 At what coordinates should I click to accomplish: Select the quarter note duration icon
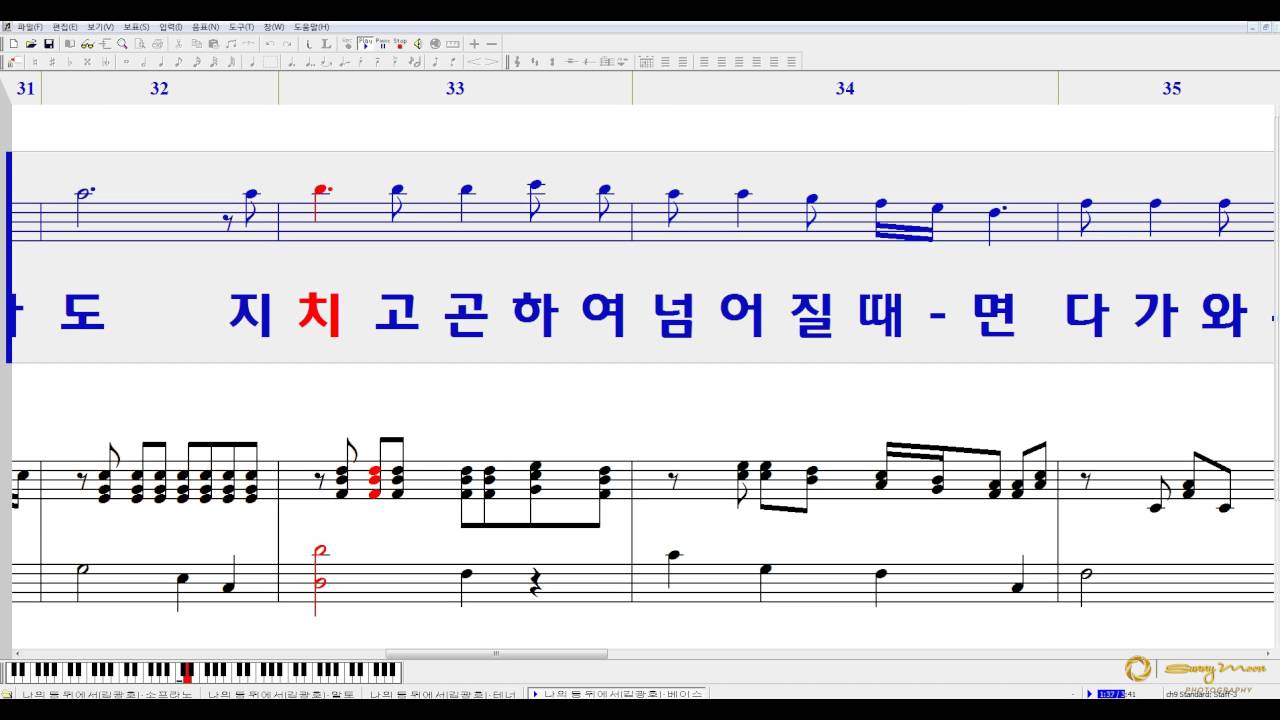coord(161,61)
